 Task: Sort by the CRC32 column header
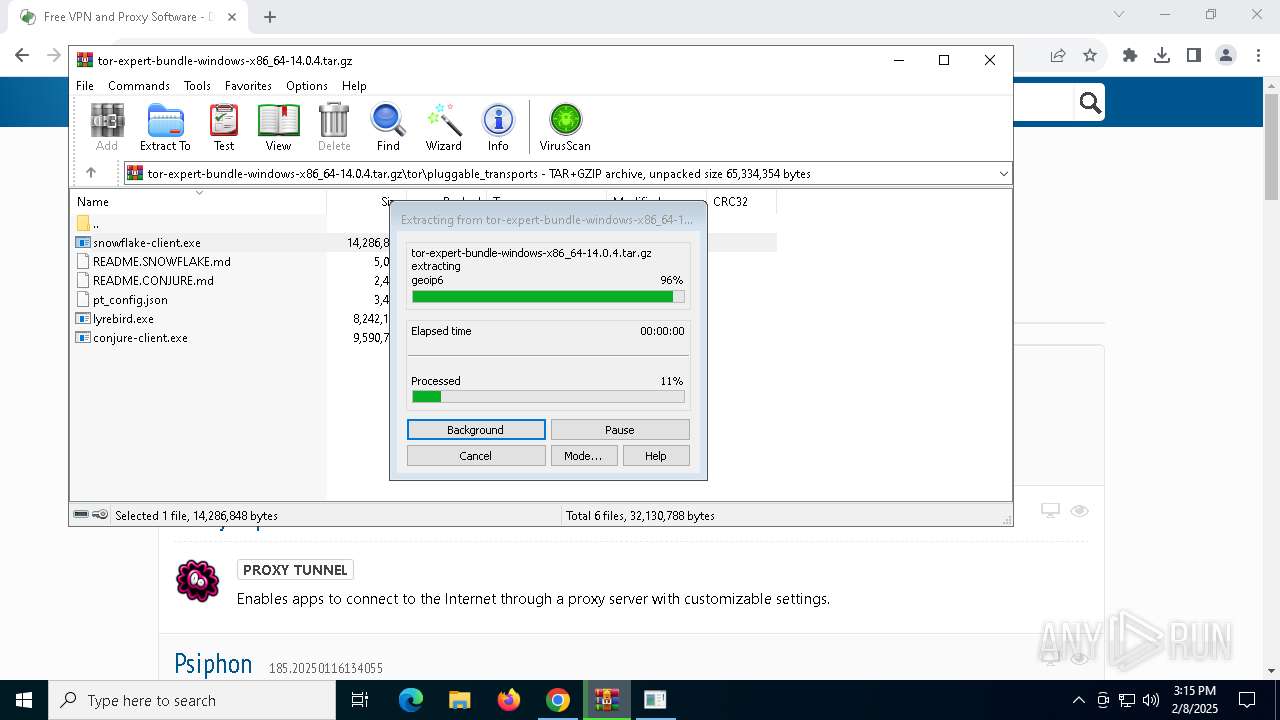click(x=730, y=202)
